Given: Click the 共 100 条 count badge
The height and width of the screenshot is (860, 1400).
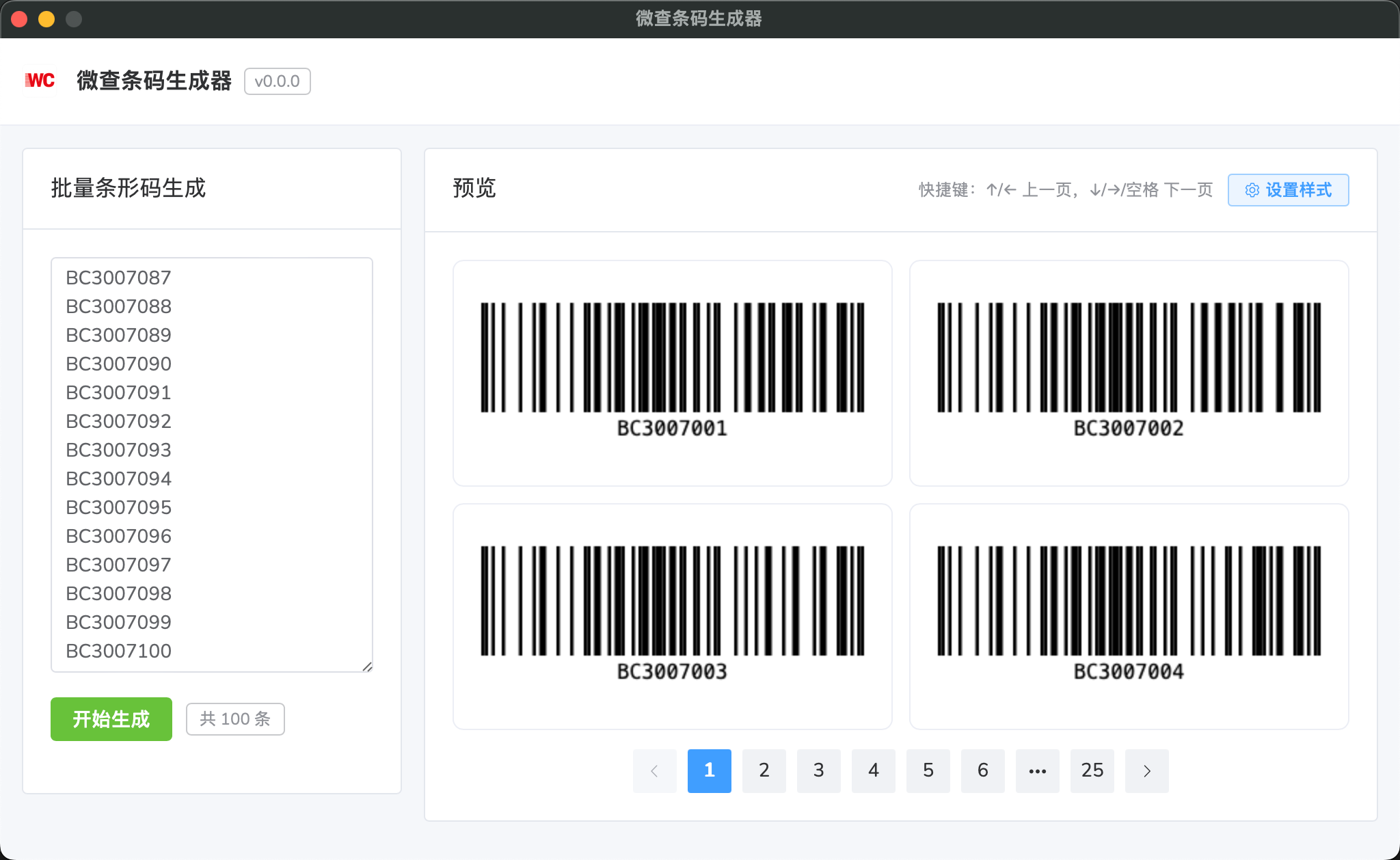Looking at the screenshot, I should coord(234,718).
